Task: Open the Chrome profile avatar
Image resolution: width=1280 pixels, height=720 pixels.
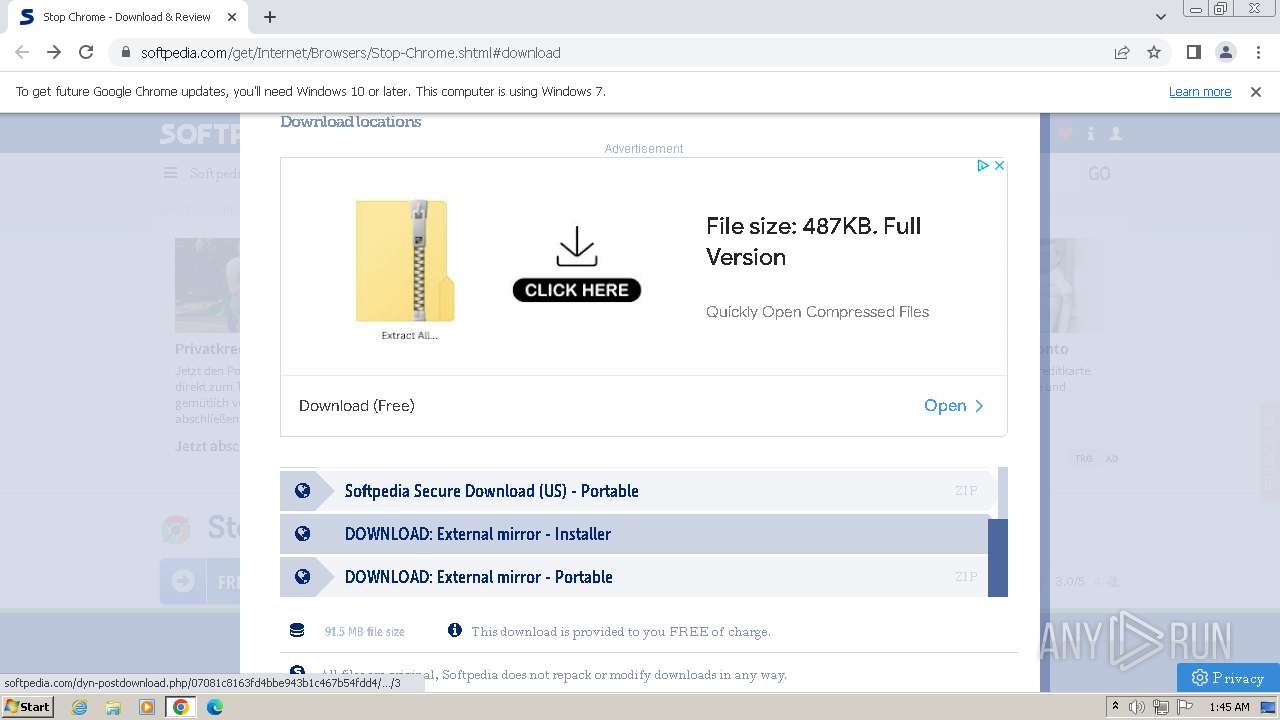Action: (x=1225, y=52)
